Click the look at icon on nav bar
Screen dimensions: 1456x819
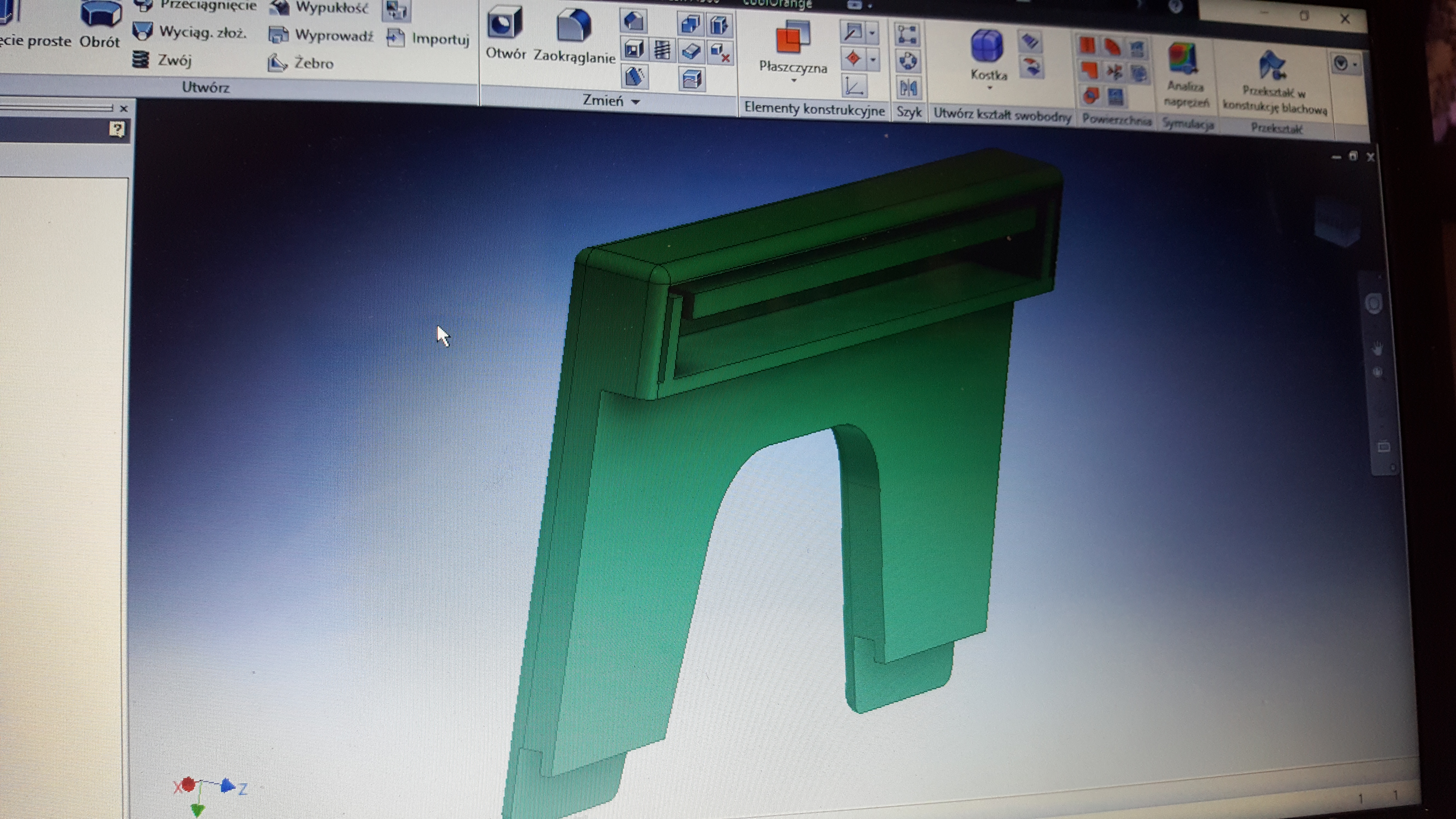[x=1384, y=447]
